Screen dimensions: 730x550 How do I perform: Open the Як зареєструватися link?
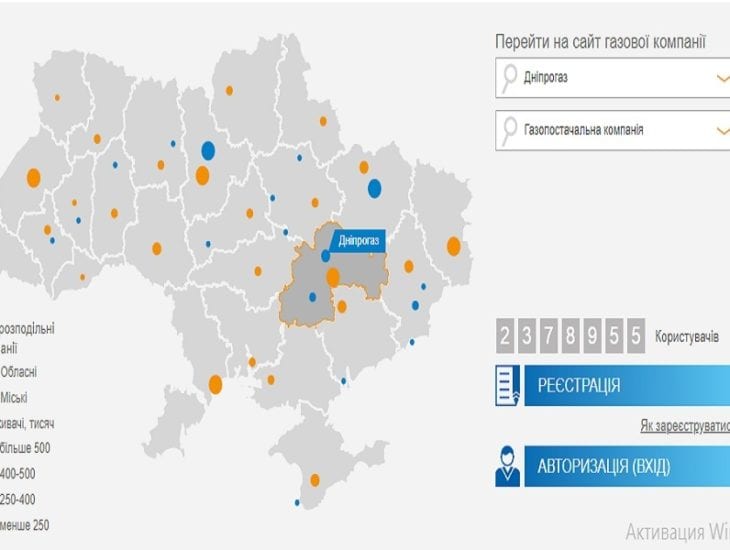point(684,426)
